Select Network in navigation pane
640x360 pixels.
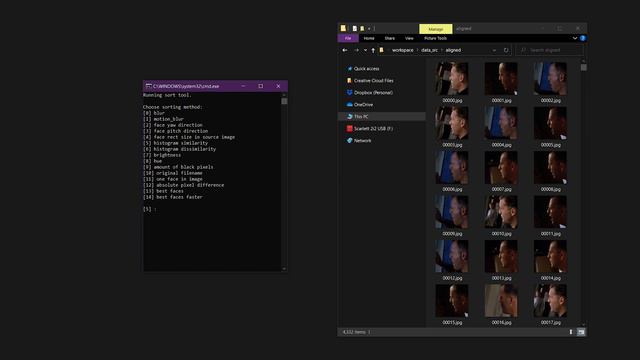coord(362,140)
